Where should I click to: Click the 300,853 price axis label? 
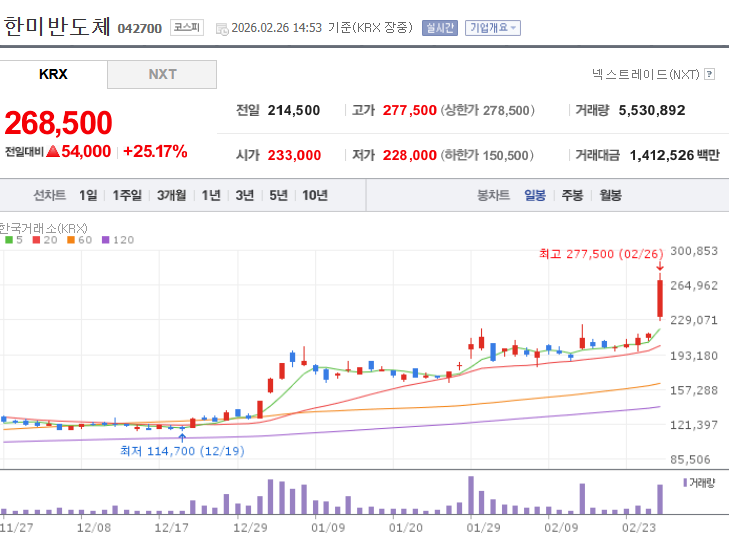[x=694, y=251]
